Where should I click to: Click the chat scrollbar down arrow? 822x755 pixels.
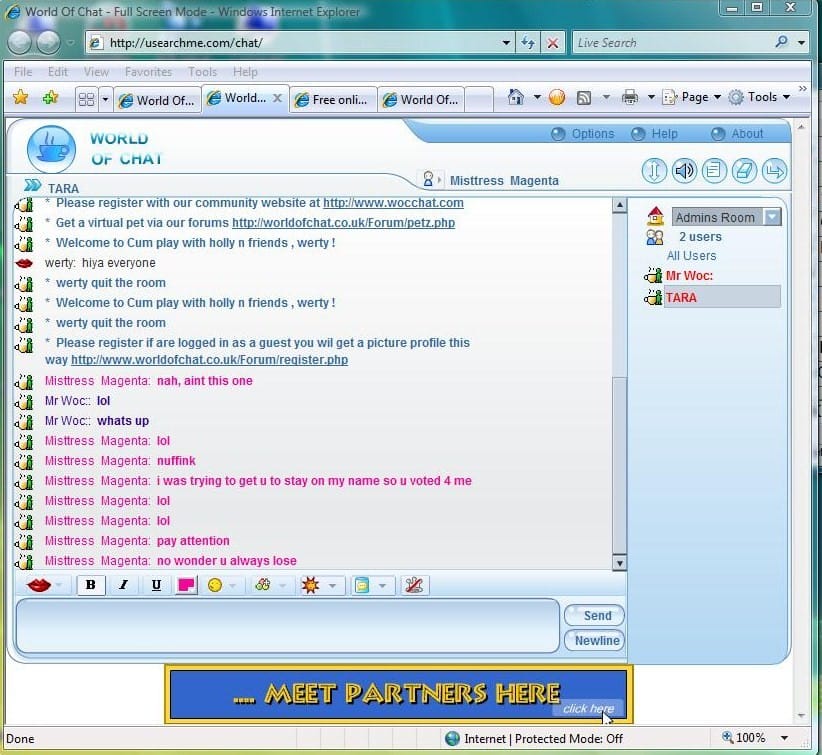click(619, 563)
